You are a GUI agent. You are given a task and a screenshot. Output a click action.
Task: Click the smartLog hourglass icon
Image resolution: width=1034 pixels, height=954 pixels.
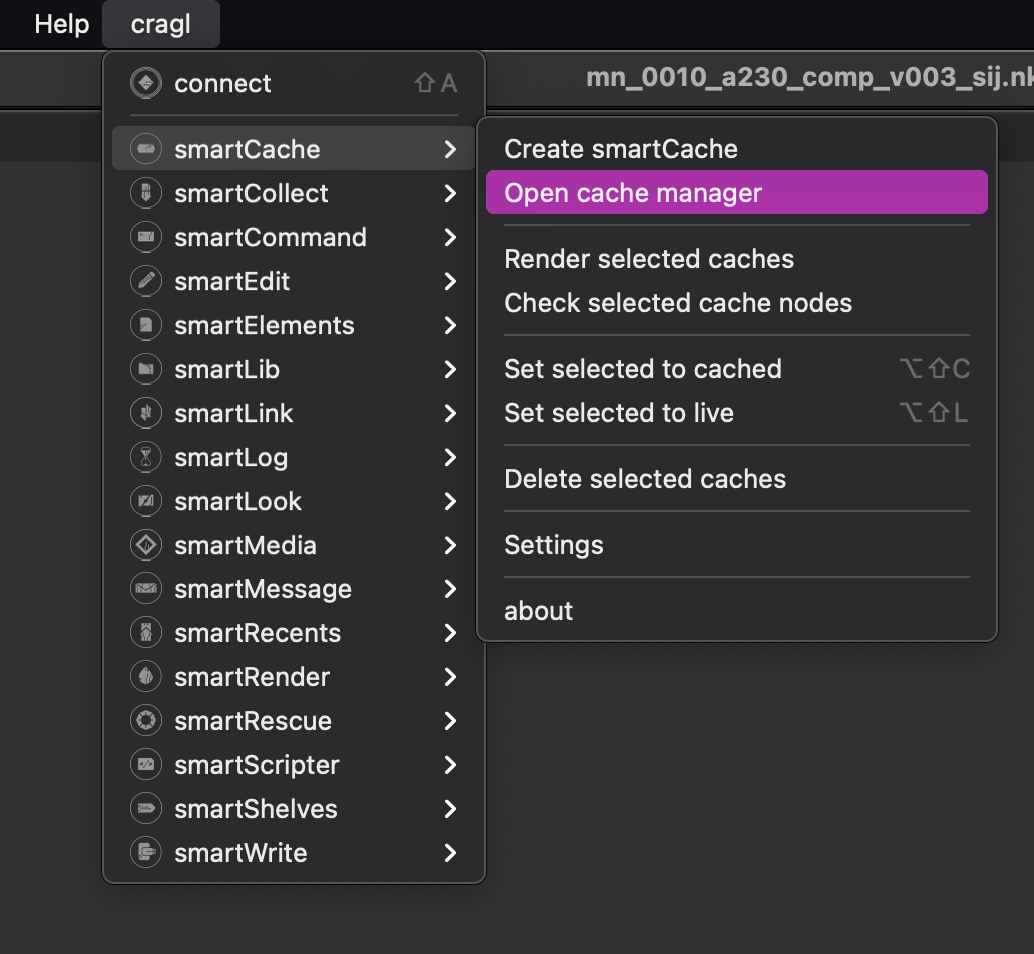coord(146,456)
